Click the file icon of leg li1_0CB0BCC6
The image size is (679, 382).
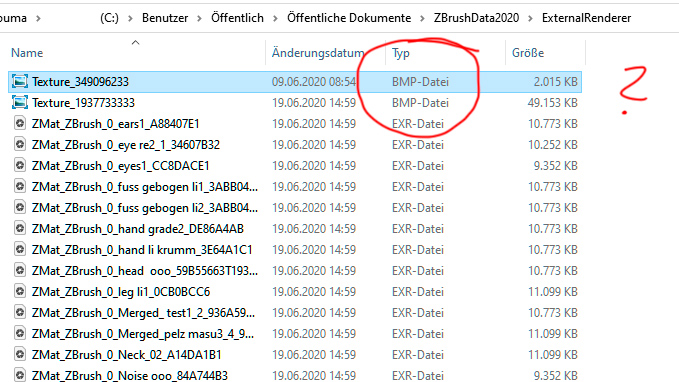coord(20,291)
